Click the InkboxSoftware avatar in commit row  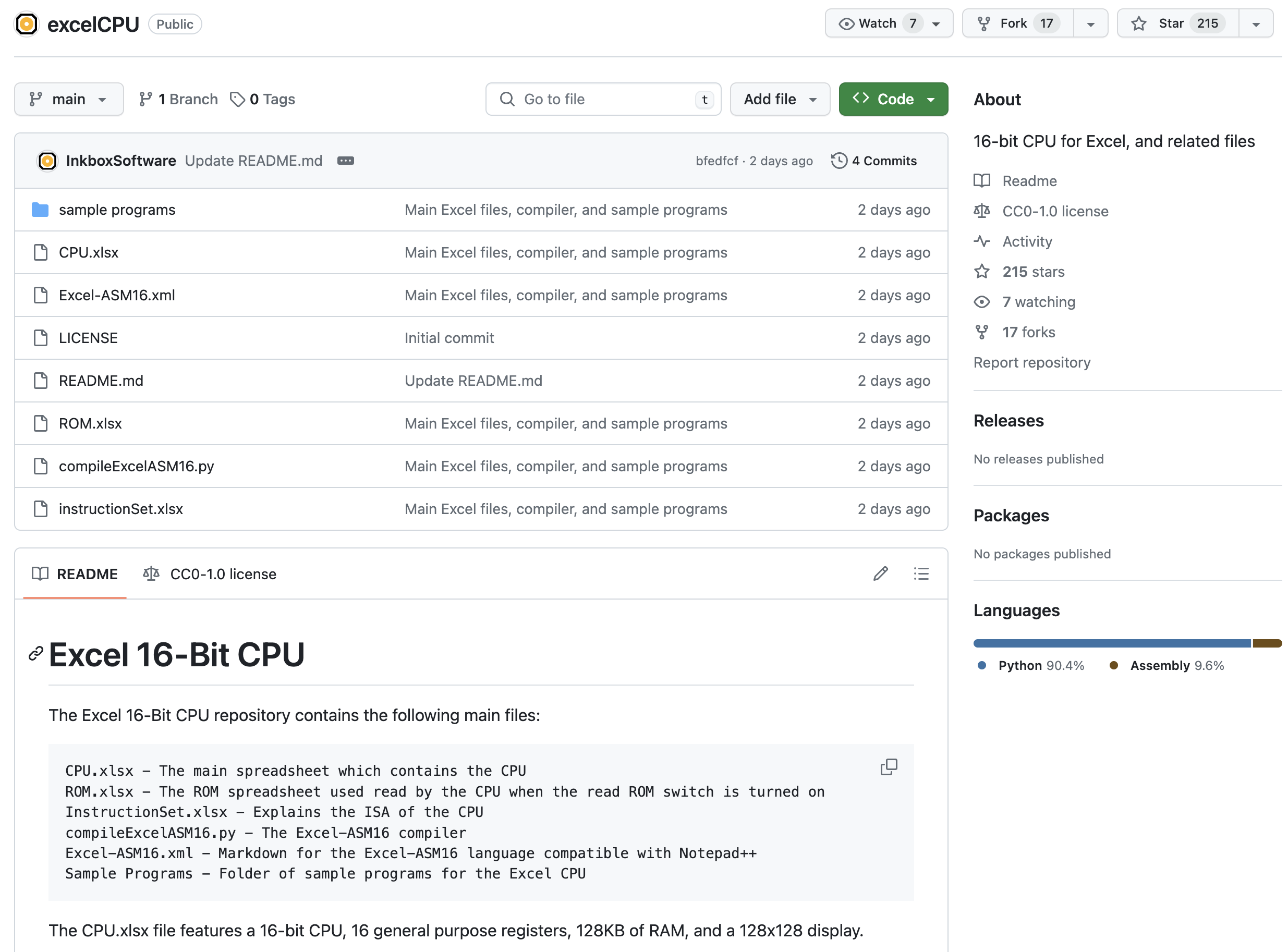click(x=47, y=161)
